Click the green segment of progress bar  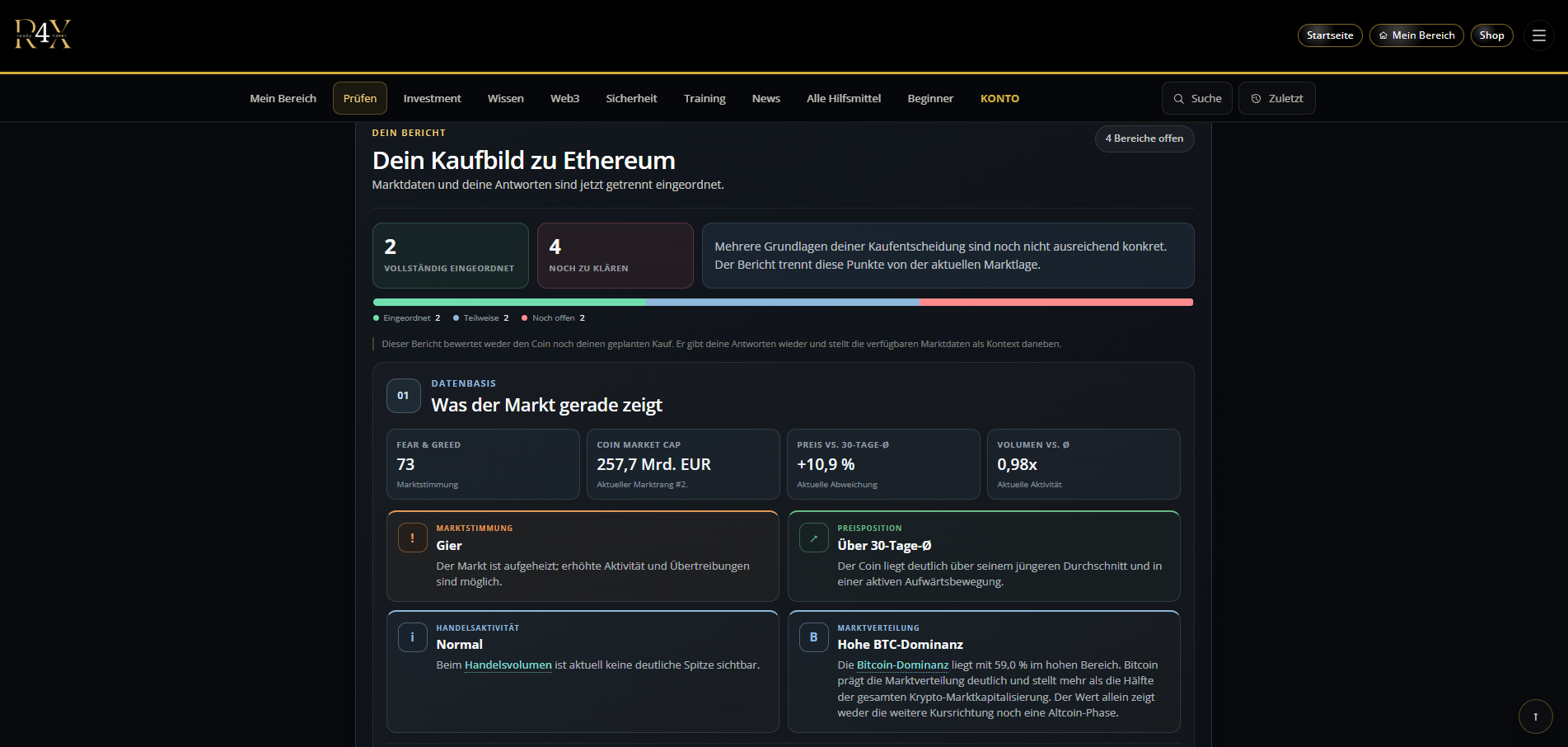[509, 303]
